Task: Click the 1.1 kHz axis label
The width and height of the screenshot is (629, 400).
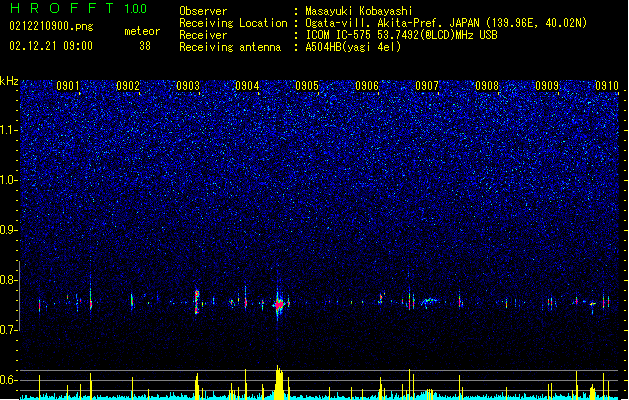Action: coord(9,130)
